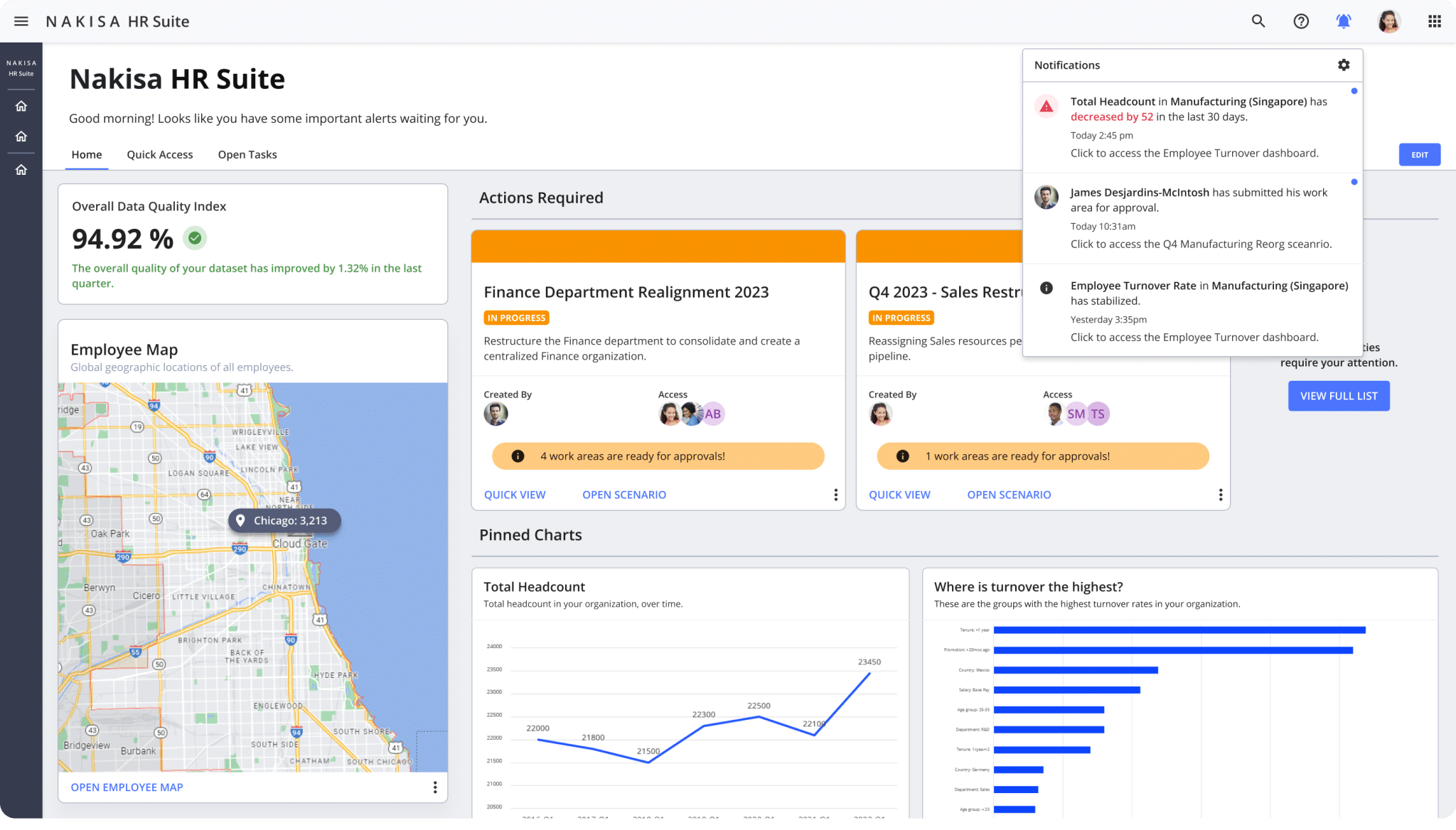
Task: Click the hamburger menu beside Nakisa HR Suite
Action: pyautogui.click(x=21, y=21)
